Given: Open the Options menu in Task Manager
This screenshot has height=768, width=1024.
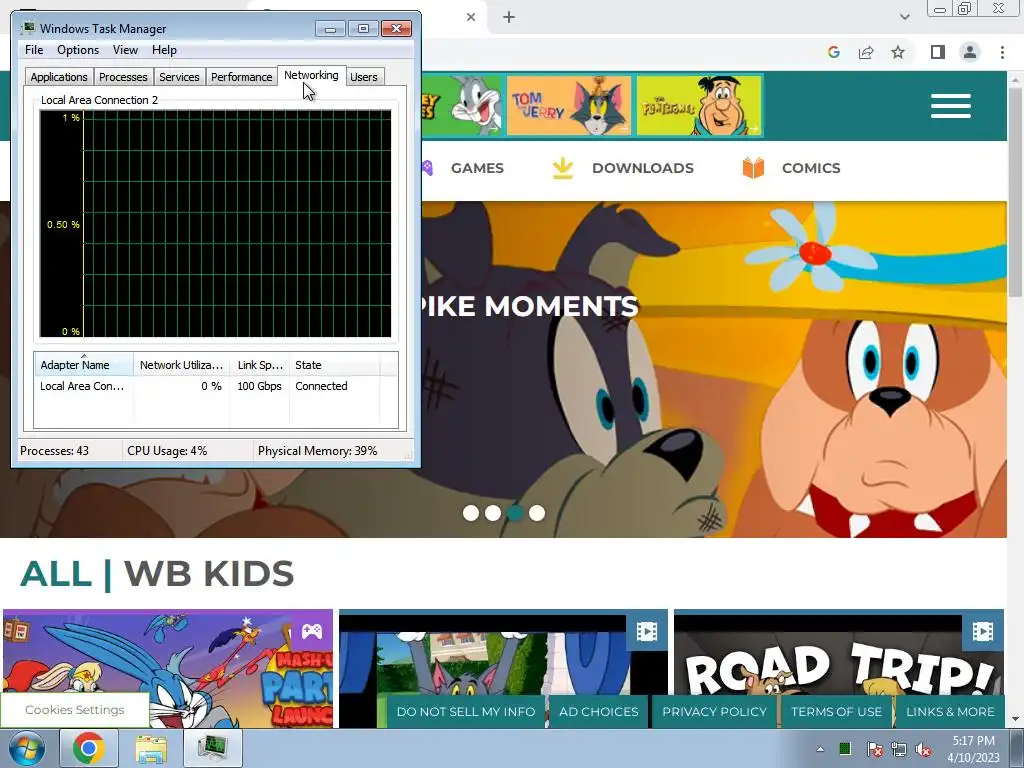Looking at the screenshot, I should [x=78, y=50].
